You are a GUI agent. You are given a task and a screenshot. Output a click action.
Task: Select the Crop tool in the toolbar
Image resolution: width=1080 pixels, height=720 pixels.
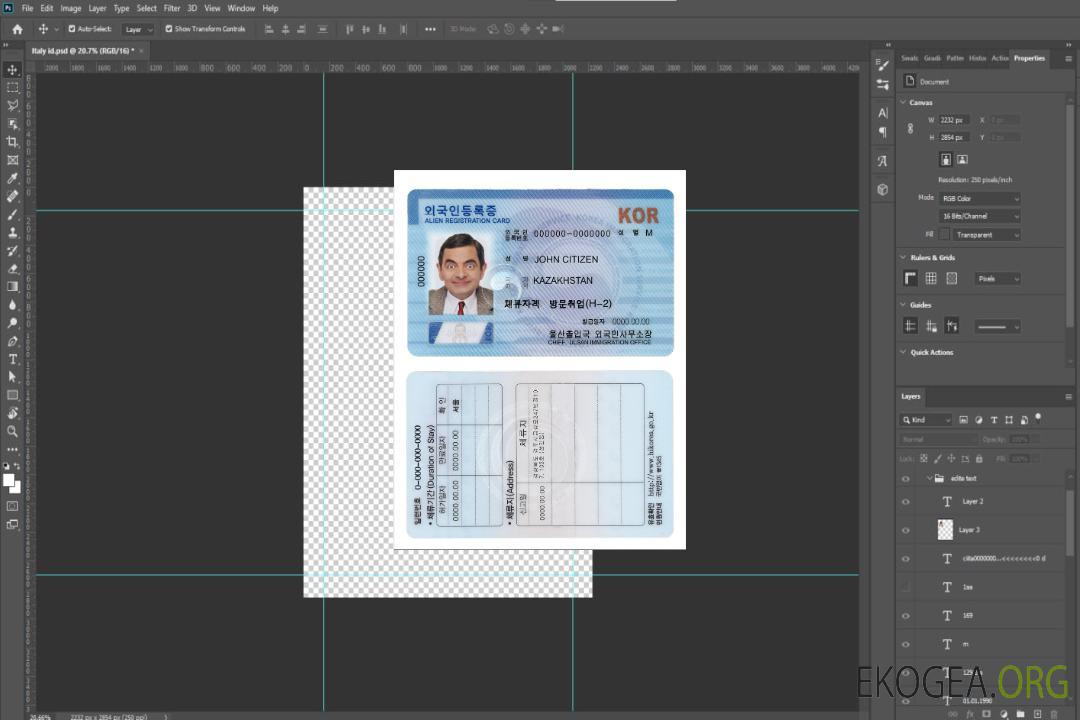13,142
